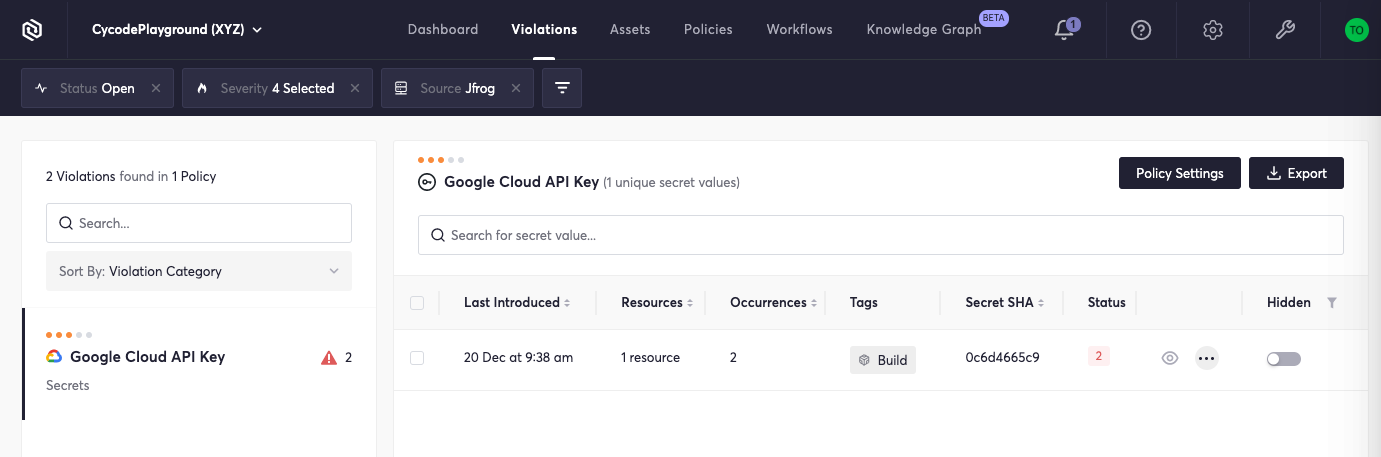
Task: Go to the Dashboard tab
Action: pos(443,30)
